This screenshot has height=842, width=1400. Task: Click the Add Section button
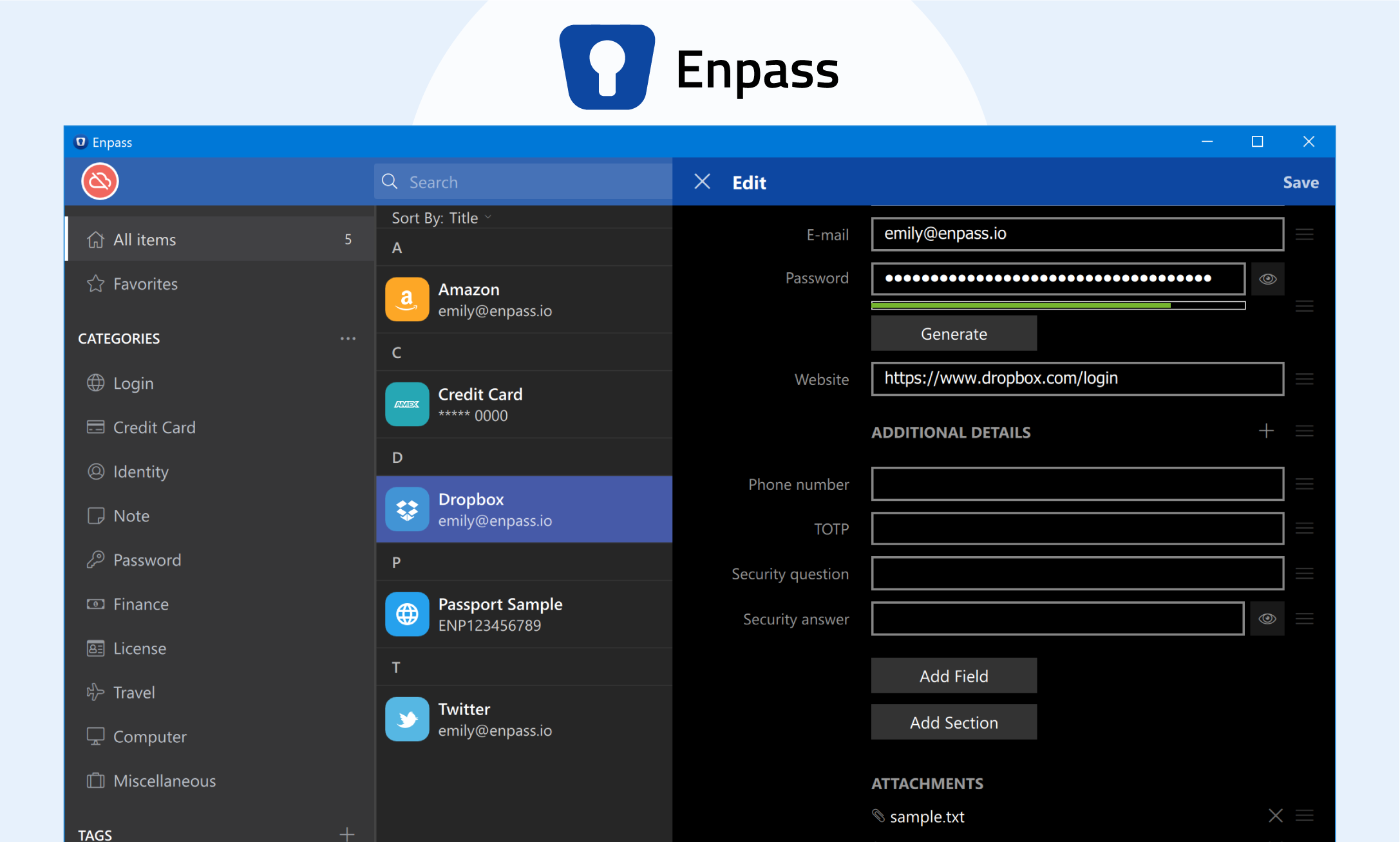[x=954, y=722]
